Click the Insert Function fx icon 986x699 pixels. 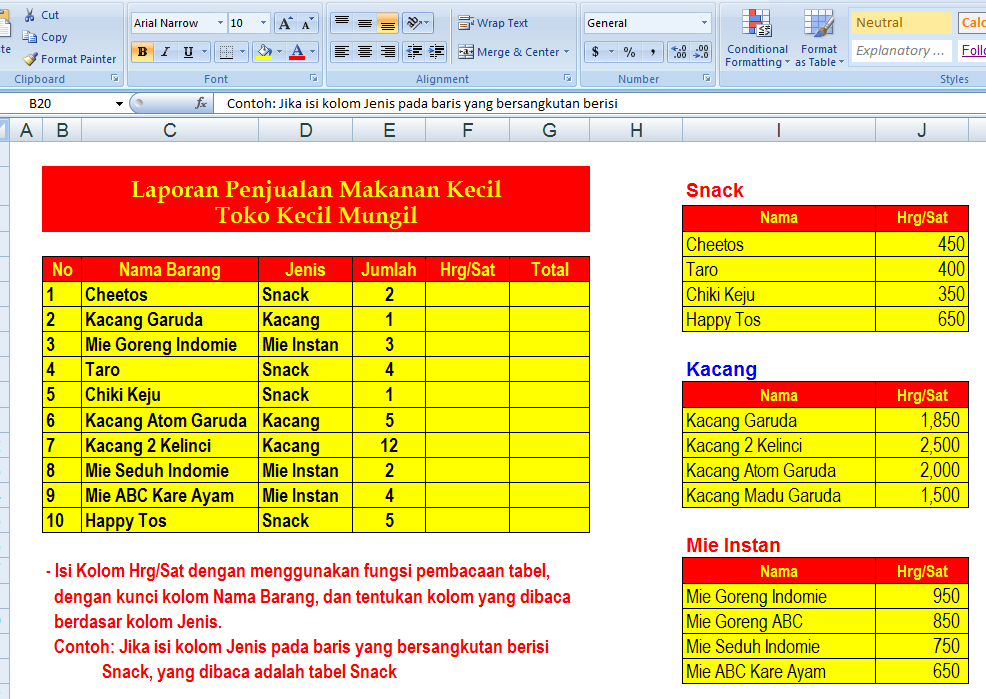(201, 103)
